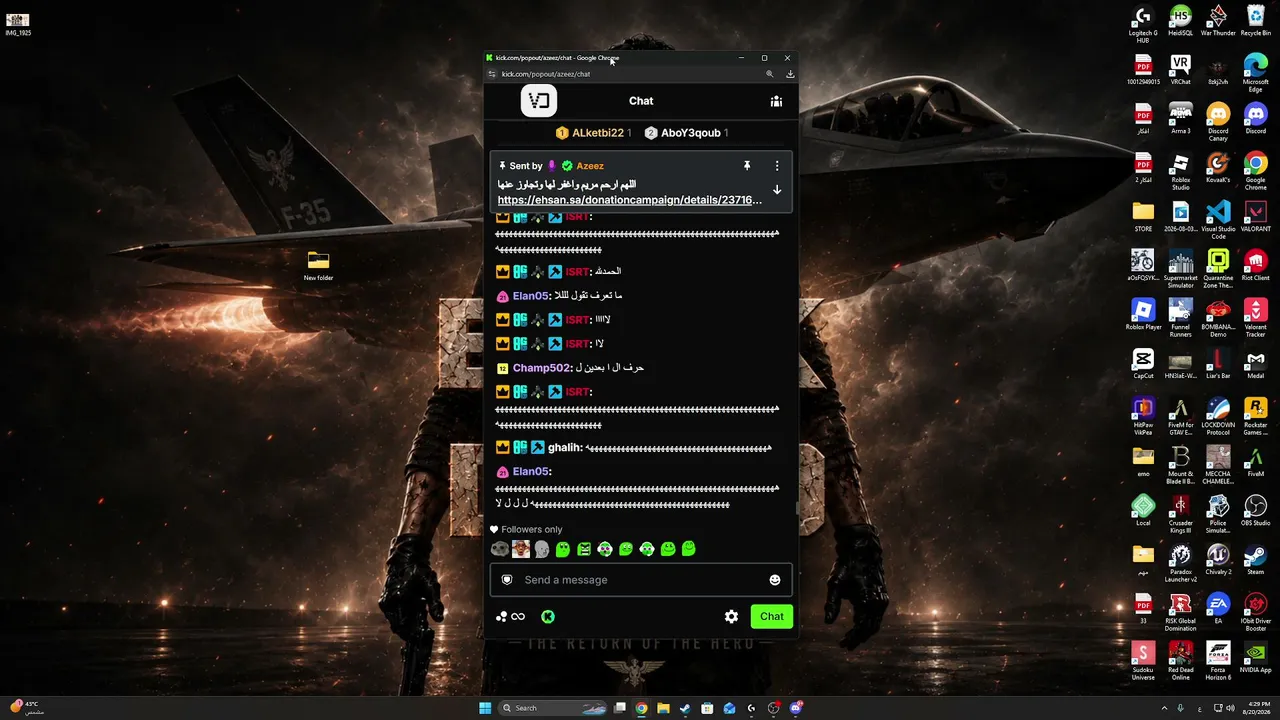Open File Explorer from taskbar
The image size is (1280, 720).
663,708
